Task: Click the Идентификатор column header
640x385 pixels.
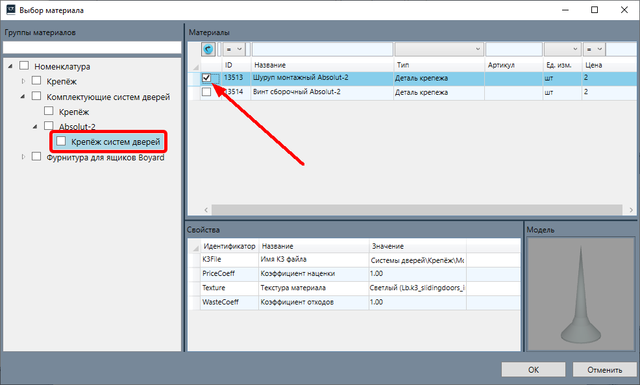Action: click(229, 246)
